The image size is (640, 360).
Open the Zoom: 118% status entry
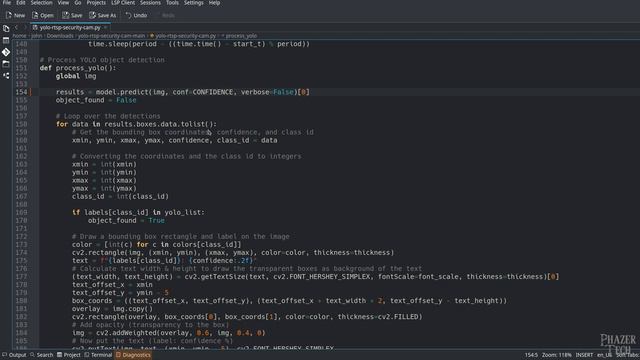tap(557, 355)
